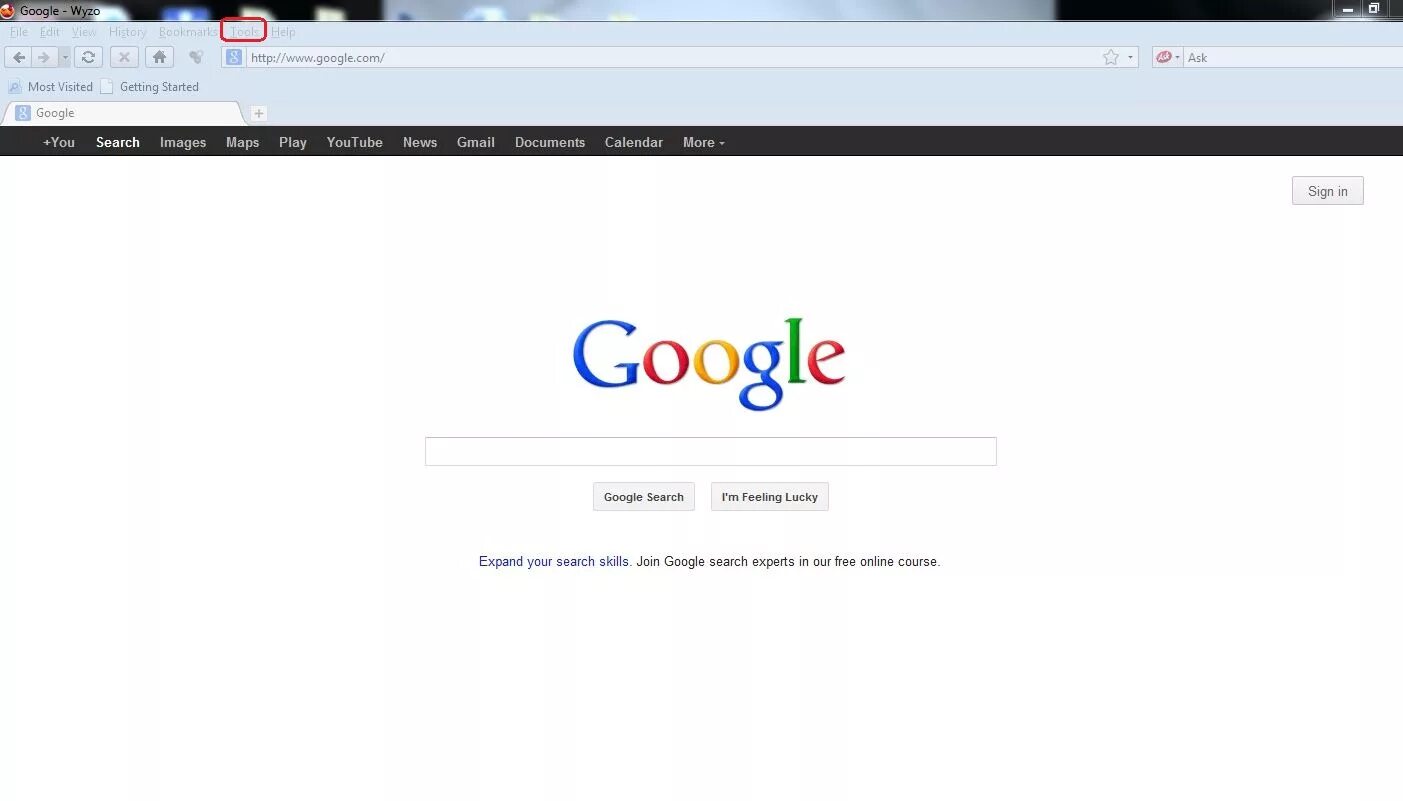1403x801 pixels.
Task: Open YouTube from the Google bar
Action: click(355, 142)
